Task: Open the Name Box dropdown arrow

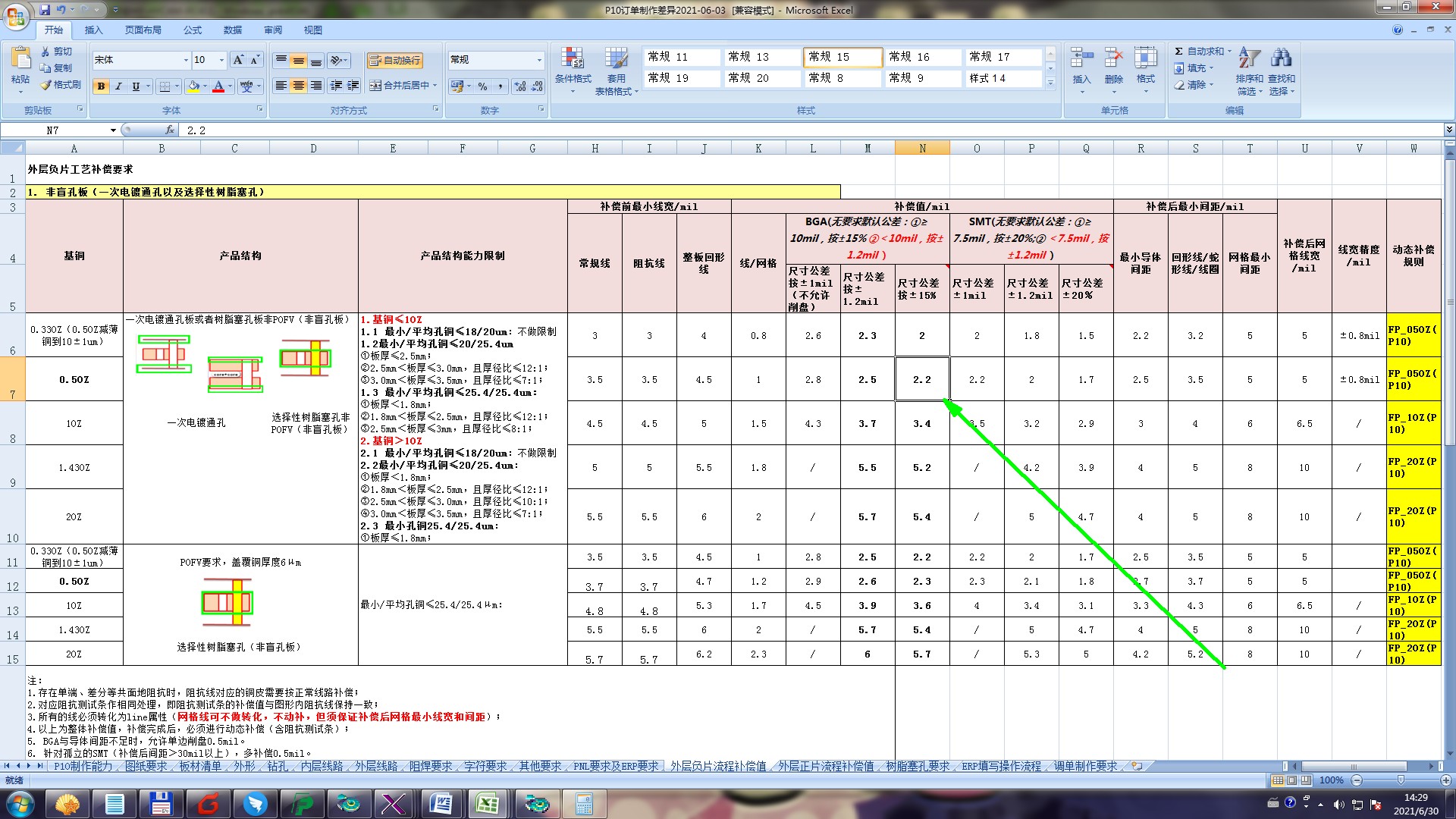Action: click(113, 130)
